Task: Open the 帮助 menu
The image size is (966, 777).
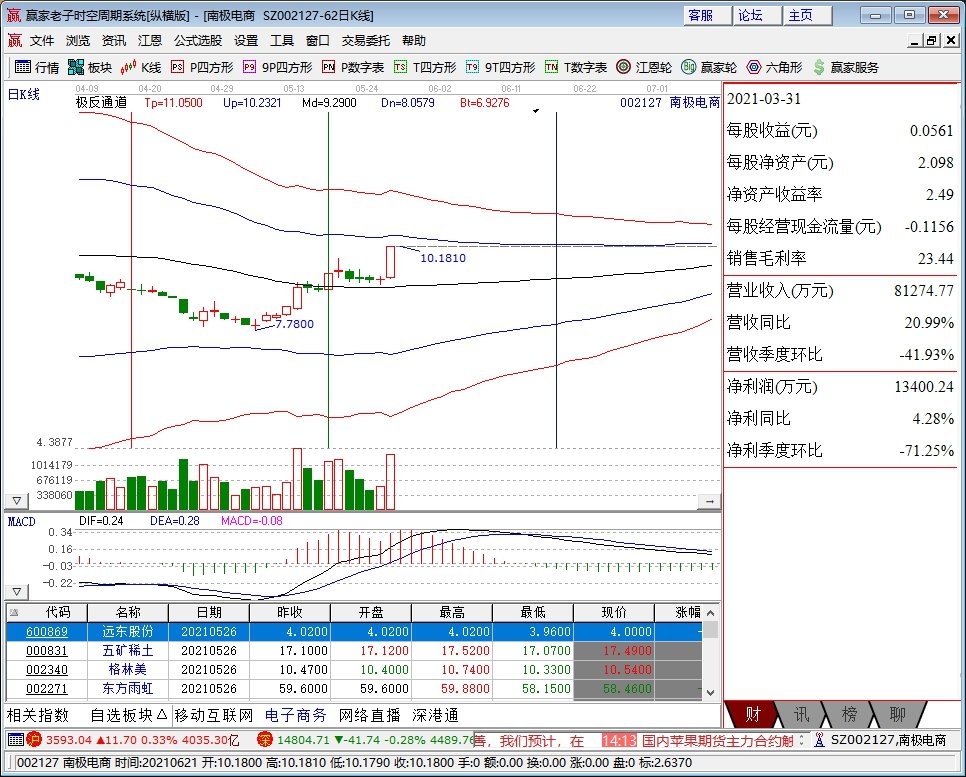Action: [x=414, y=41]
